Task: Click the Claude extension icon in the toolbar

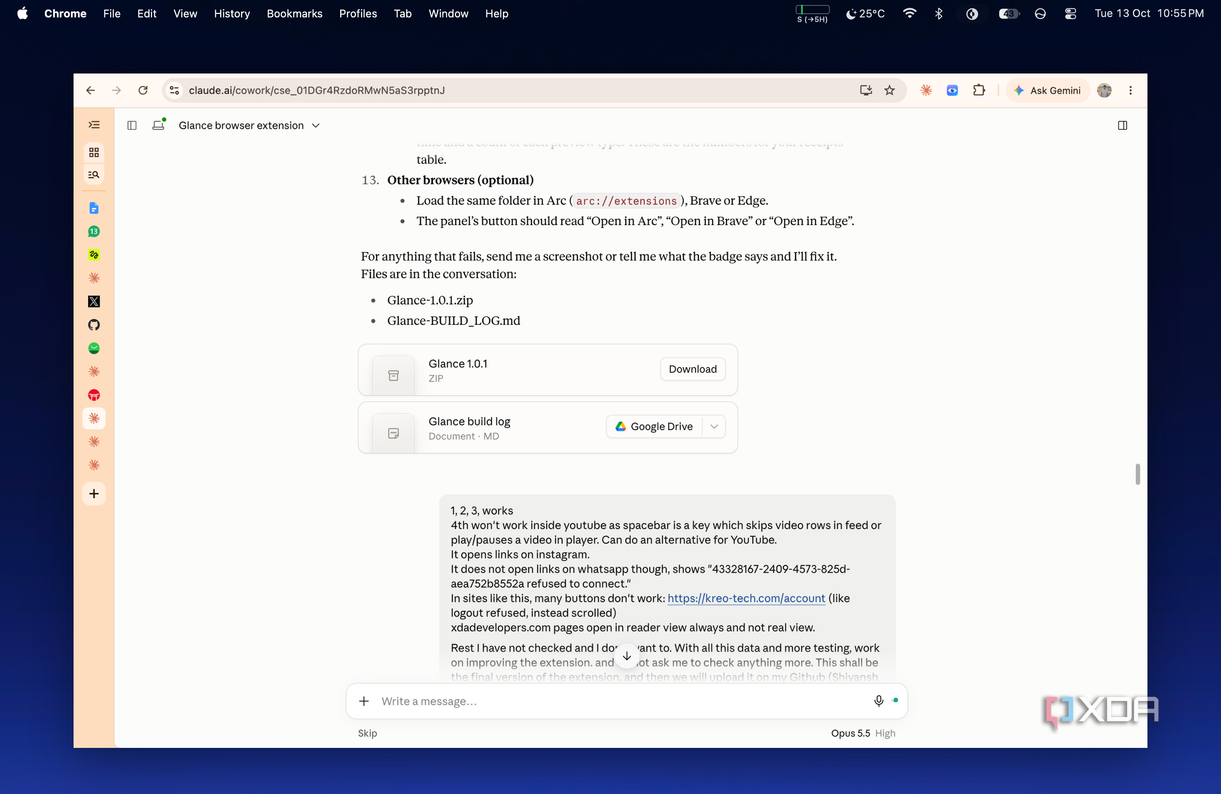Action: click(x=927, y=90)
